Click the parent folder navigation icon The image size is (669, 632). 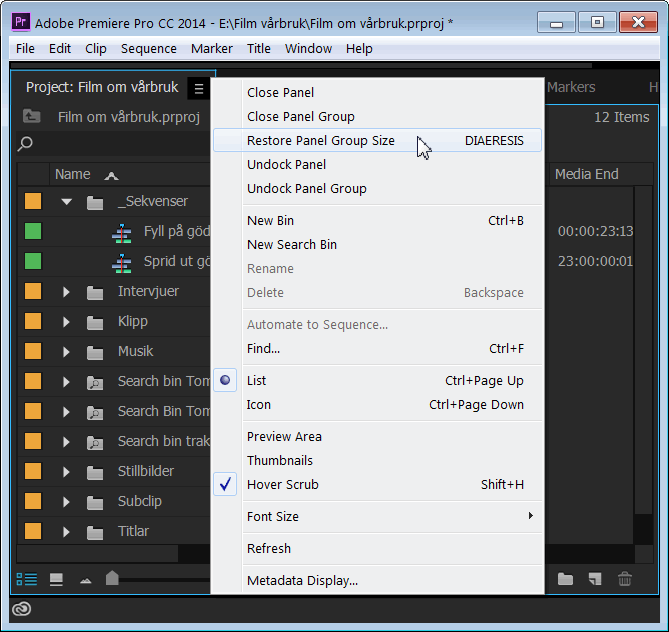(x=32, y=117)
